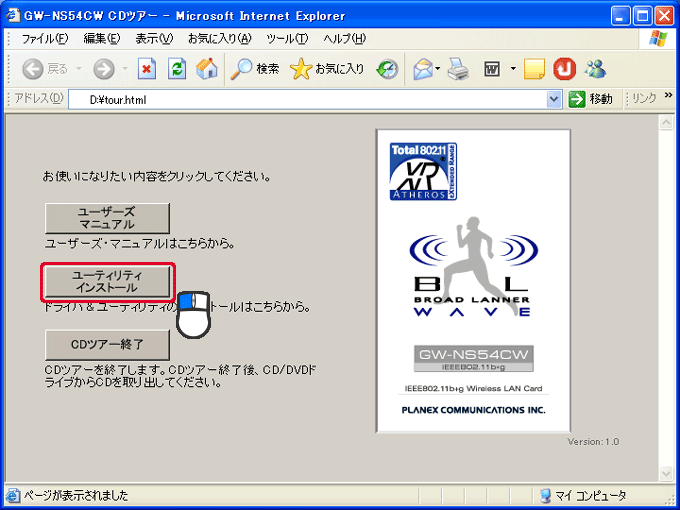Minimize the Internet Explorer window
Screen dimensions: 680x510
(x=620, y=16)
